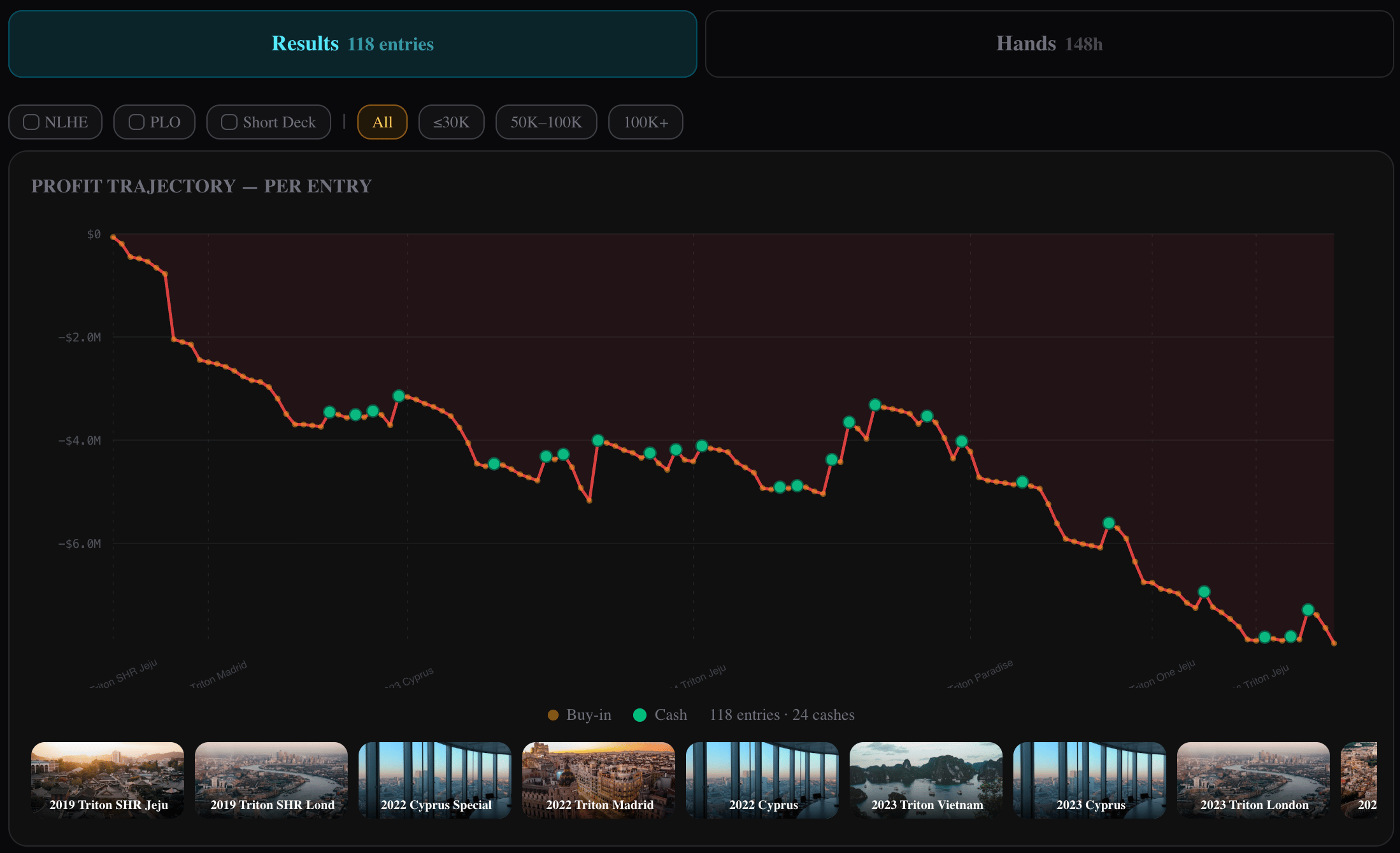Switch to the Results tab
This screenshot has width=1400, height=853.
pyautogui.click(x=352, y=44)
